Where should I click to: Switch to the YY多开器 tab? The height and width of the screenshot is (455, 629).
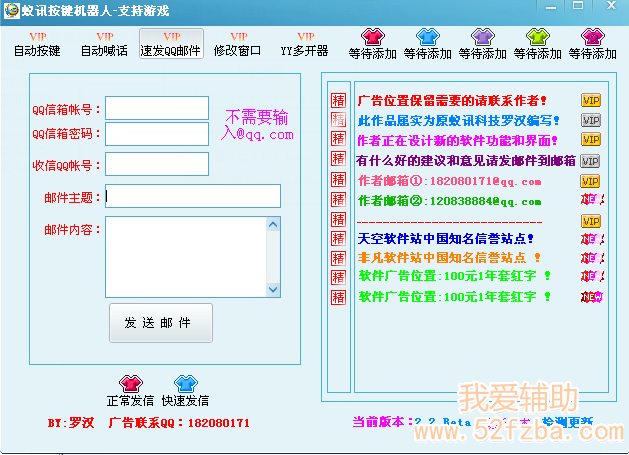pyautogui.click(x=305, y=44)
